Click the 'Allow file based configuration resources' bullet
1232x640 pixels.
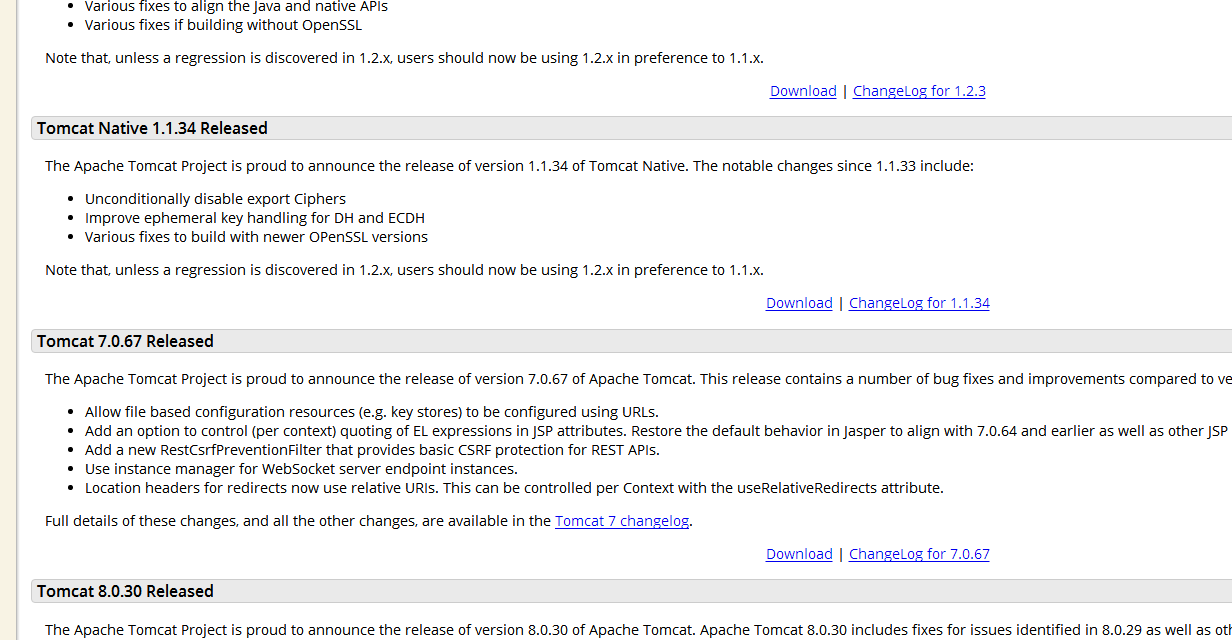coord(371,412)
